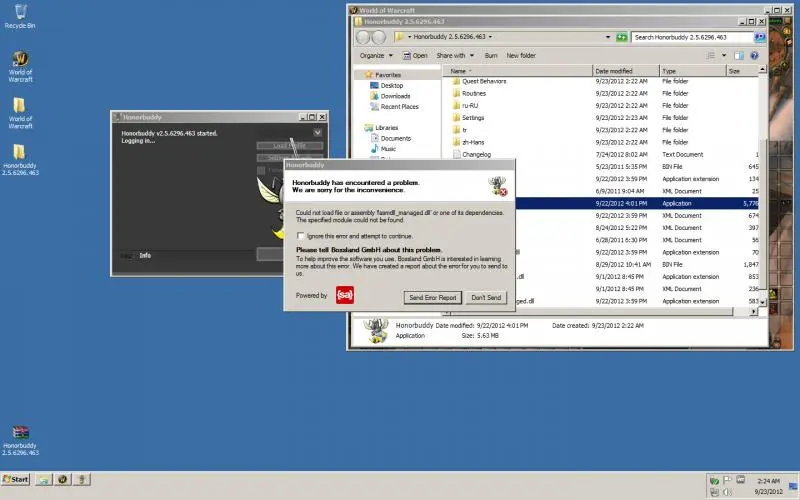Click the 8/29/2012 10:41 AM BIN File row
Image resolution: width=800 pixels, height=500 pixels.
(x=635, y=265)
